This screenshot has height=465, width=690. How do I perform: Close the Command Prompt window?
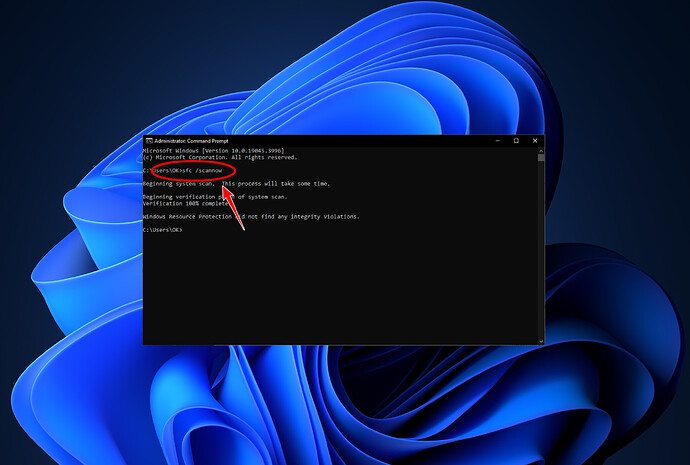[x=535, y=141]
